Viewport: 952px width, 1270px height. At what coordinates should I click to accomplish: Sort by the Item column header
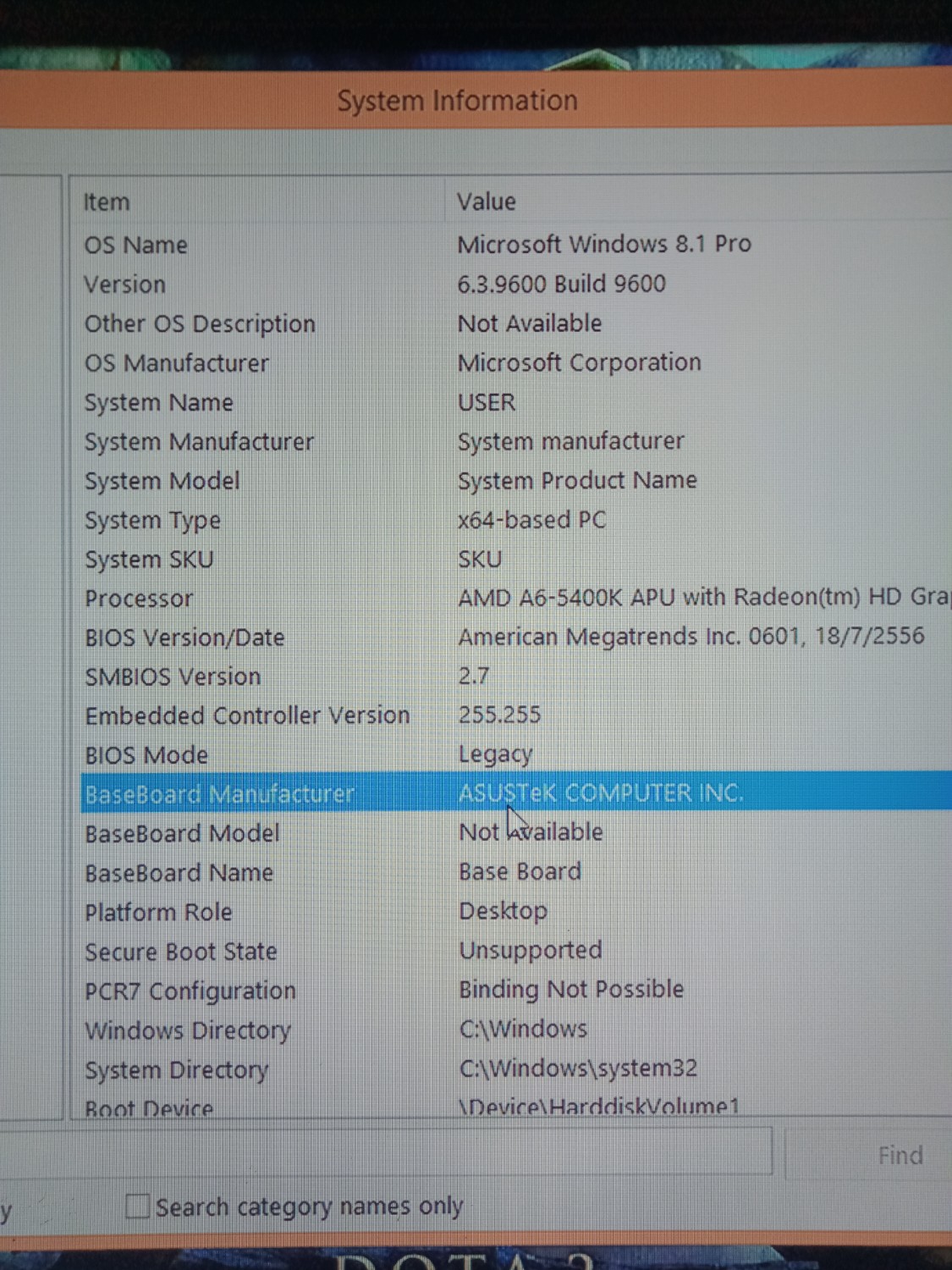(256, 202)
